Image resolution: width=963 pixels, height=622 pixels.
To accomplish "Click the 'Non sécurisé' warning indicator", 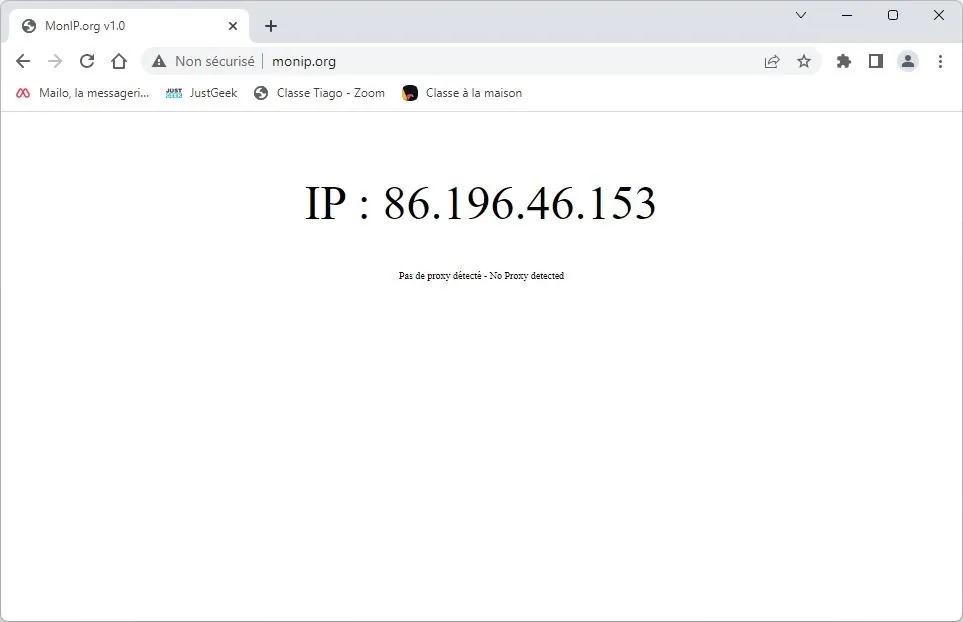I will point(203,61).
